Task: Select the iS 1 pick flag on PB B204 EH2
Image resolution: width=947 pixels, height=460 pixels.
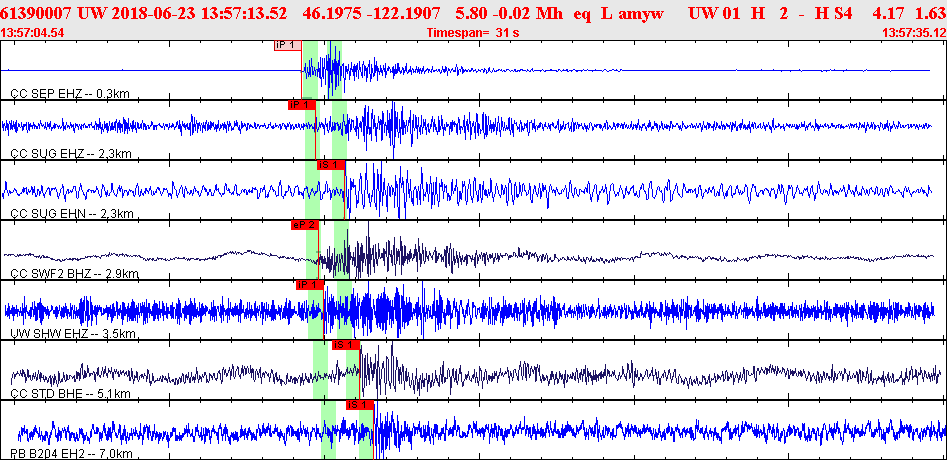Action: point(360,404)
